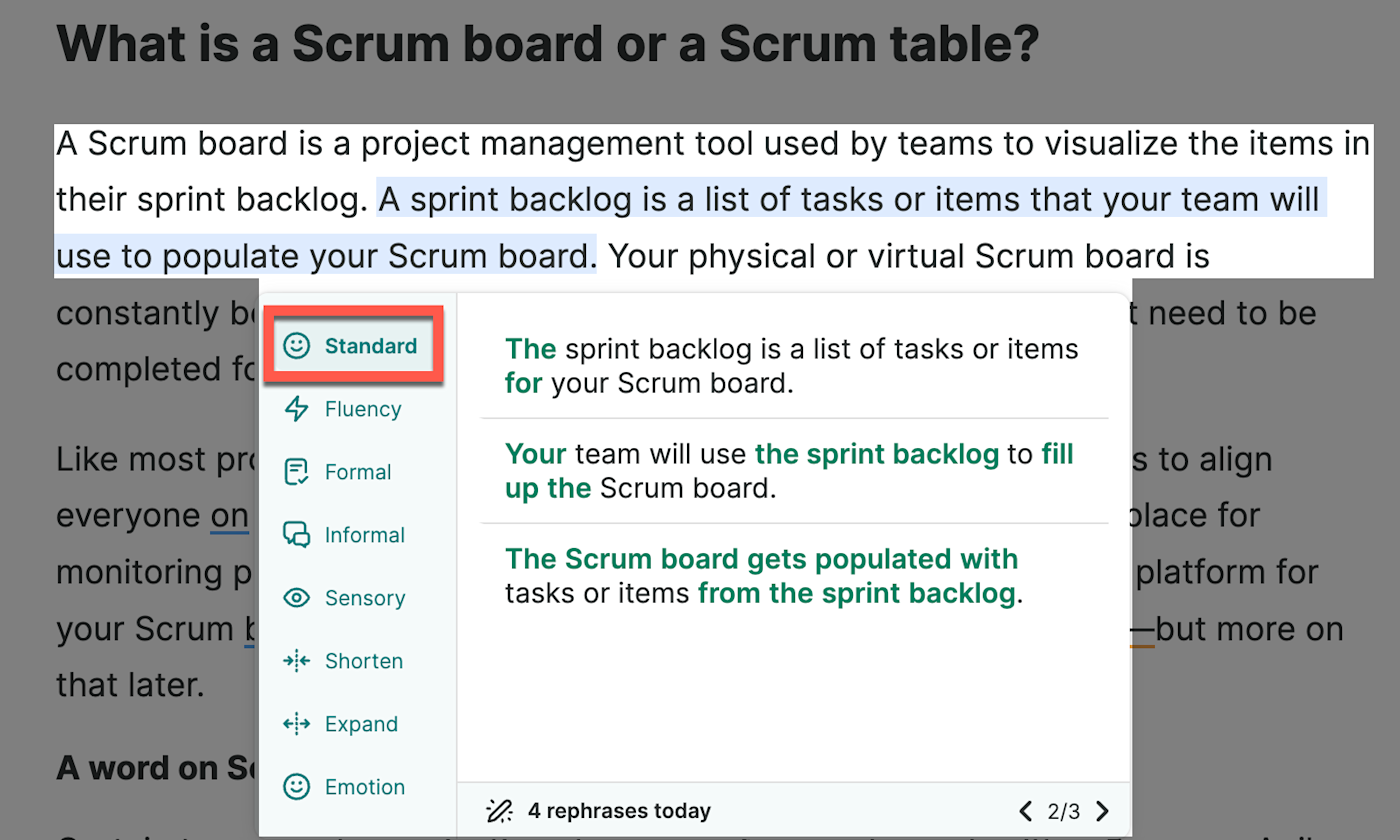1400x840 pixels.
Task: Apply the "Your team will use" rephrase
Action: click(x=790, y=471)
